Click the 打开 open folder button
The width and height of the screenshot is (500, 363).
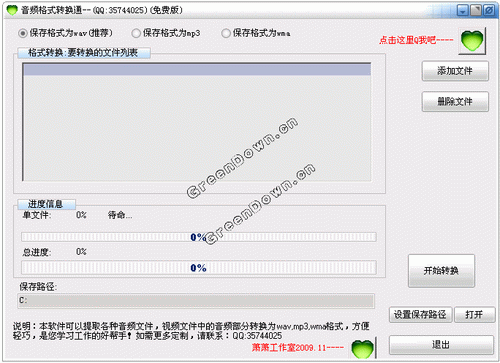point(475,314)
